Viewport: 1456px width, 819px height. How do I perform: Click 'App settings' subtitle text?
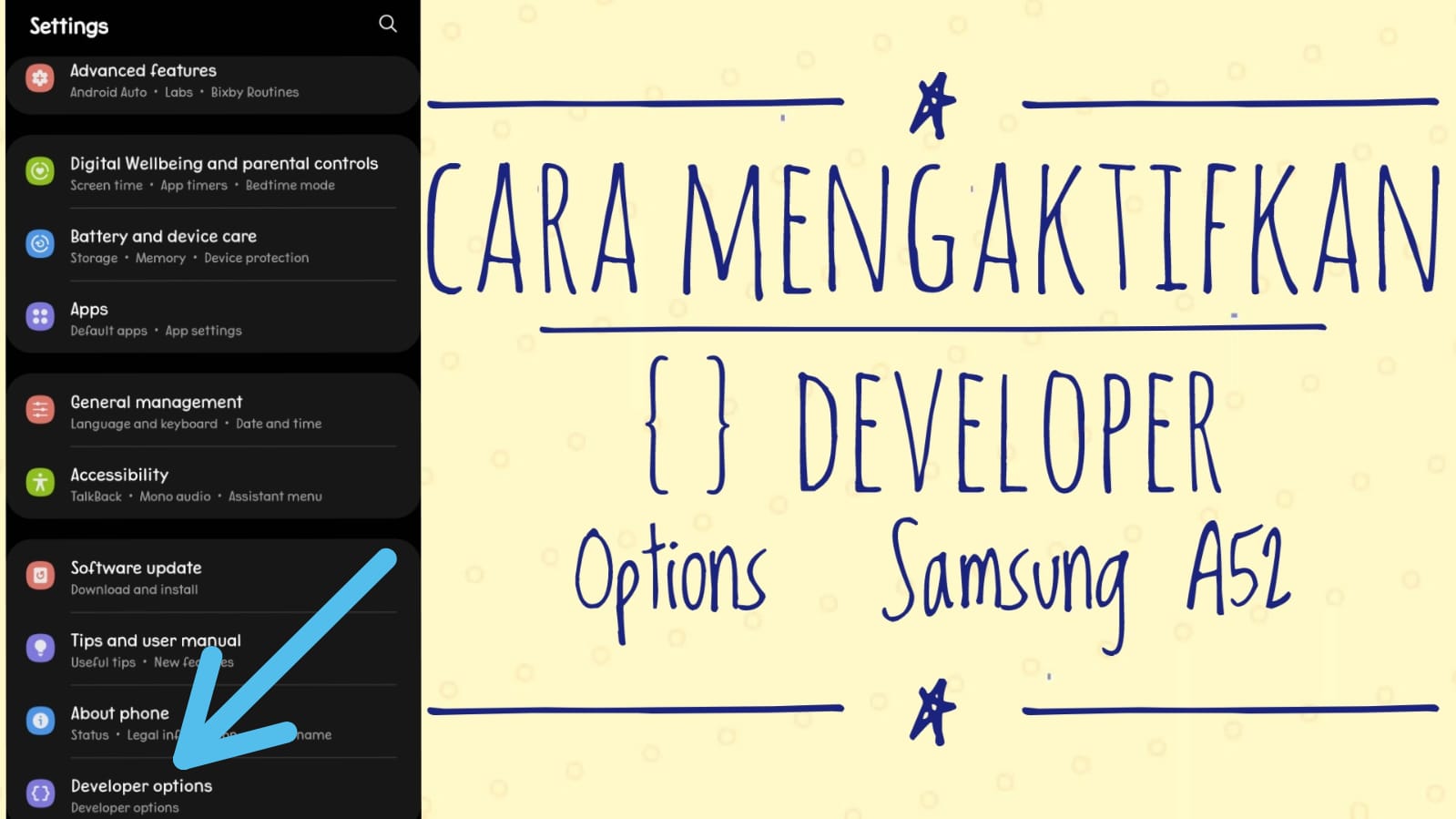pos(203,331)
